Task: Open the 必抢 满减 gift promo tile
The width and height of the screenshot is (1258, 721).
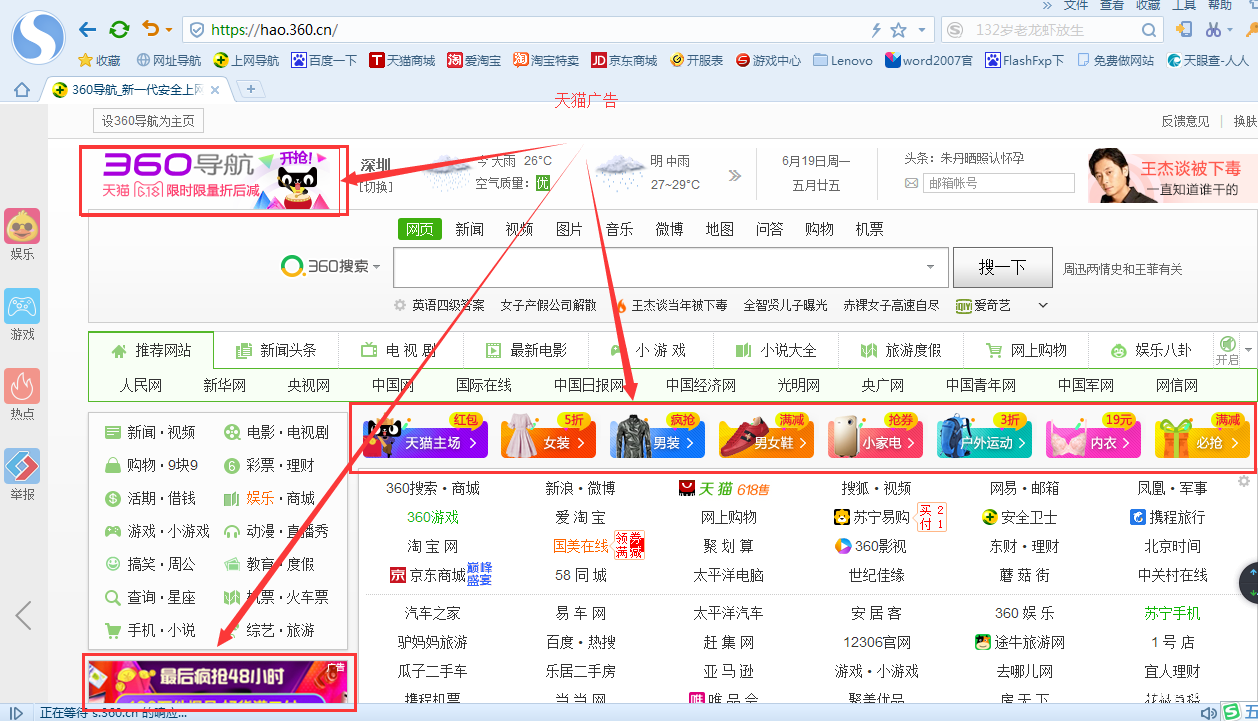Action: [1202, 435]
